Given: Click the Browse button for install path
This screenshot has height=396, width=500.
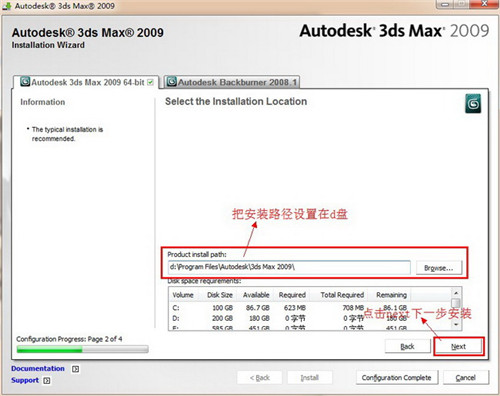Looking at the screenshot, I should coord(439,268).
